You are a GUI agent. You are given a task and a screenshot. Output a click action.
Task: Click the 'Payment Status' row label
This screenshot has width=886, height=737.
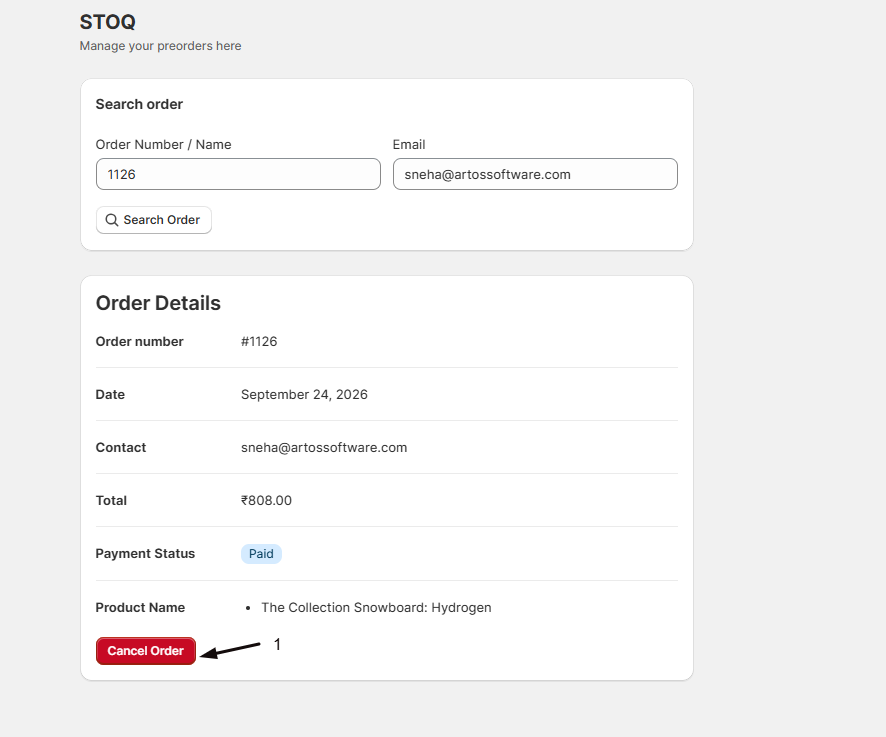(145, 553)
